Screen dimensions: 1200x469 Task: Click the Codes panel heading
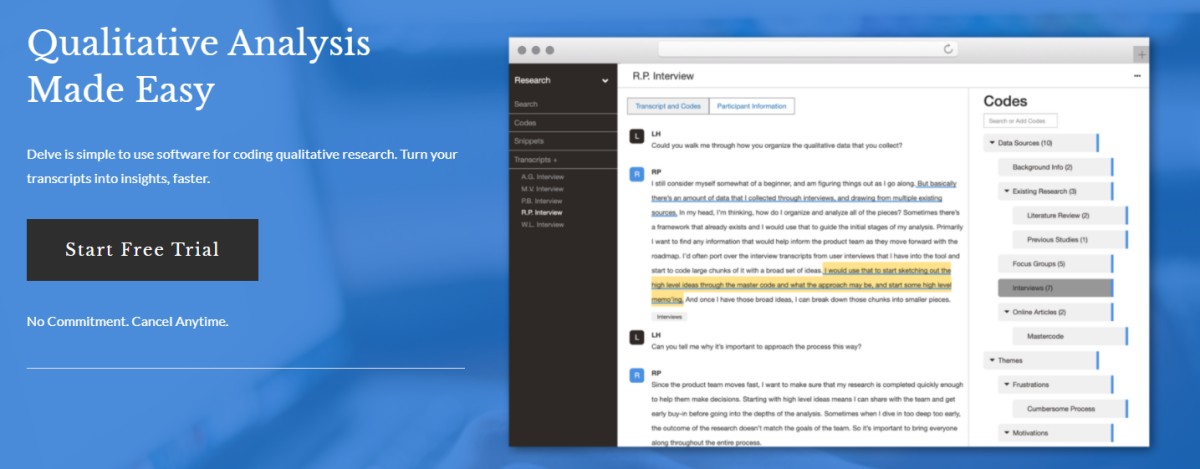coord(1005,101)
